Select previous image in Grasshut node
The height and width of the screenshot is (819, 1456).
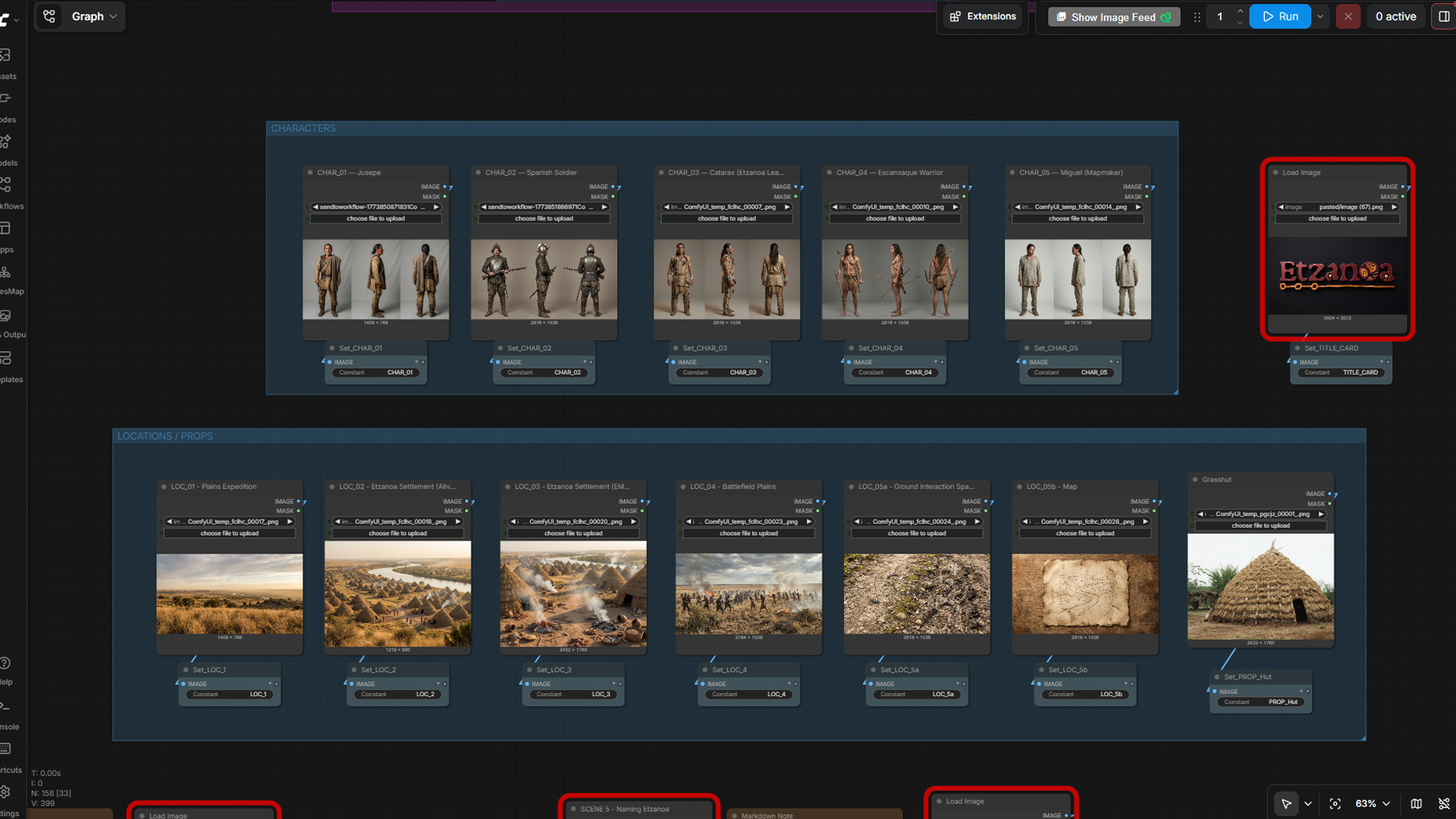coord(1201,513)
